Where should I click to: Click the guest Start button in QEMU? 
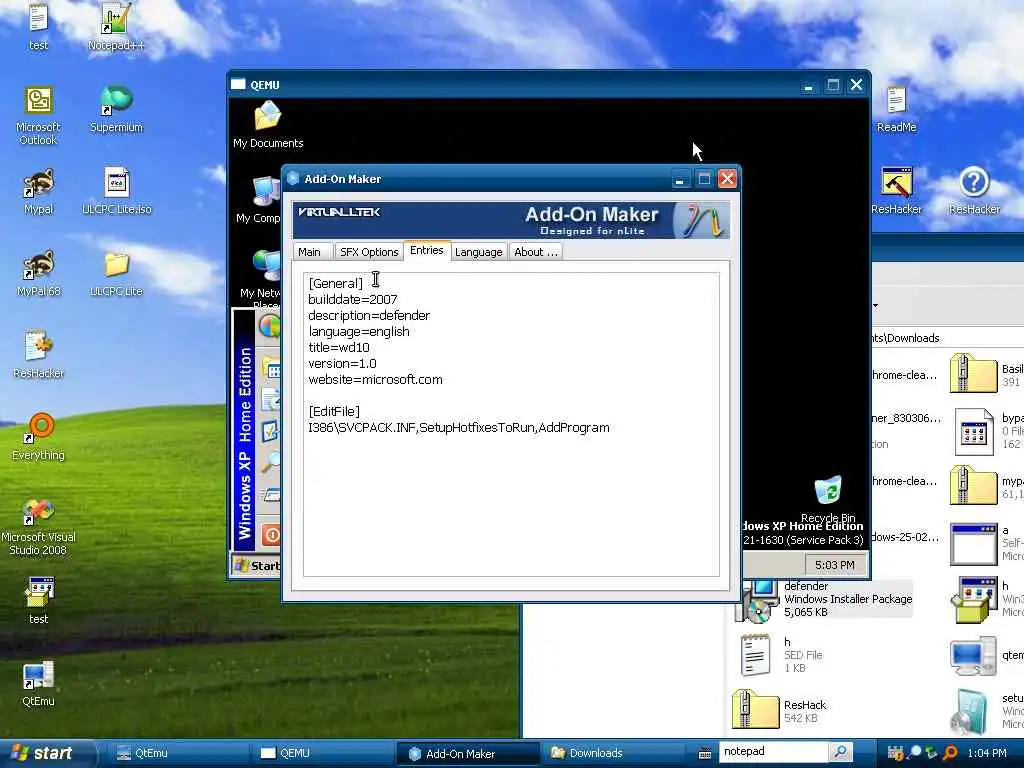[x=257, y=566]
